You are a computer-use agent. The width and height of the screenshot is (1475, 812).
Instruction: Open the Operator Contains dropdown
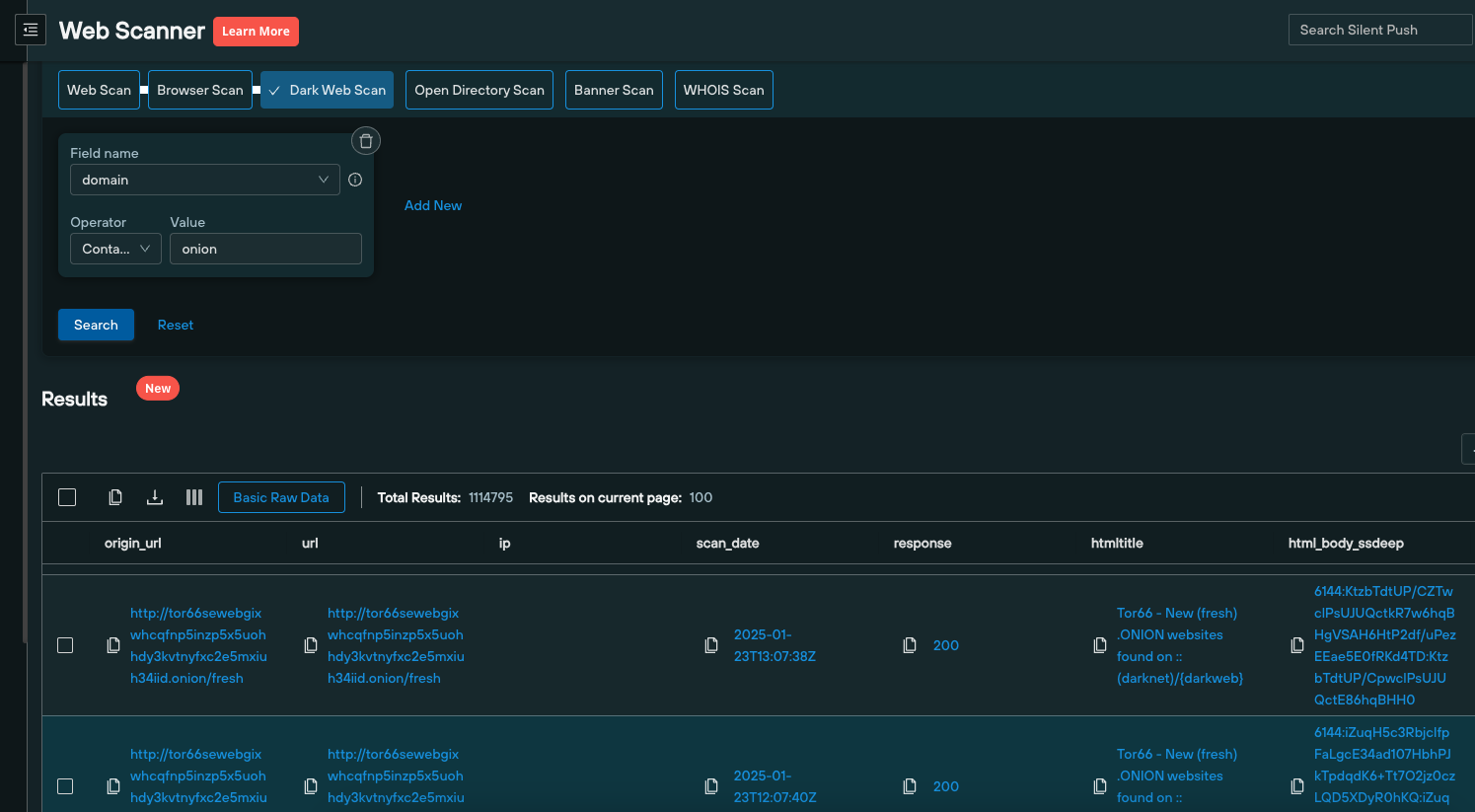pyautogui.click(x=115, y=249)
